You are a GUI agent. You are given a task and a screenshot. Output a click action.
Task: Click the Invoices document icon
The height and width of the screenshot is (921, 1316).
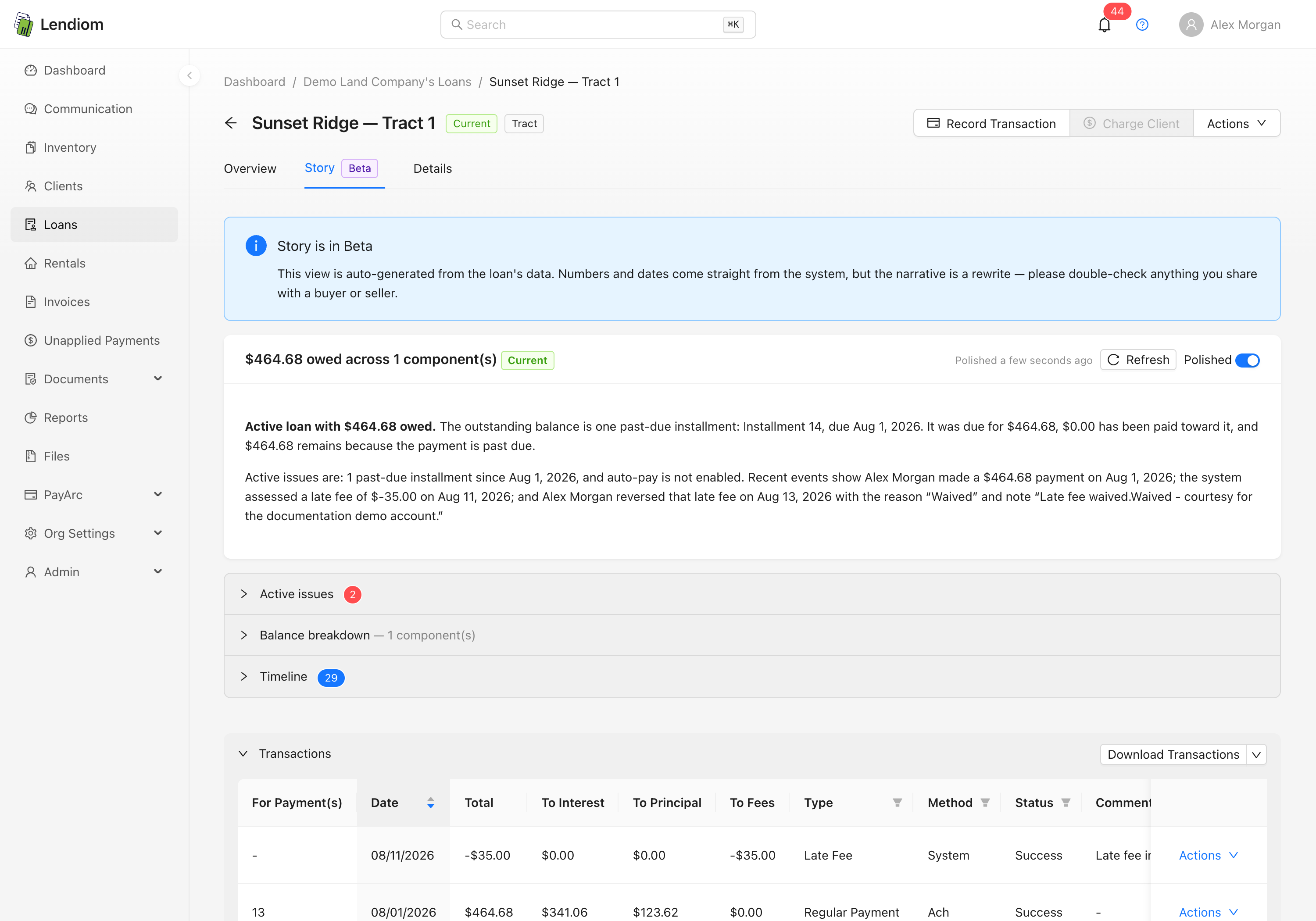[30, 302]
